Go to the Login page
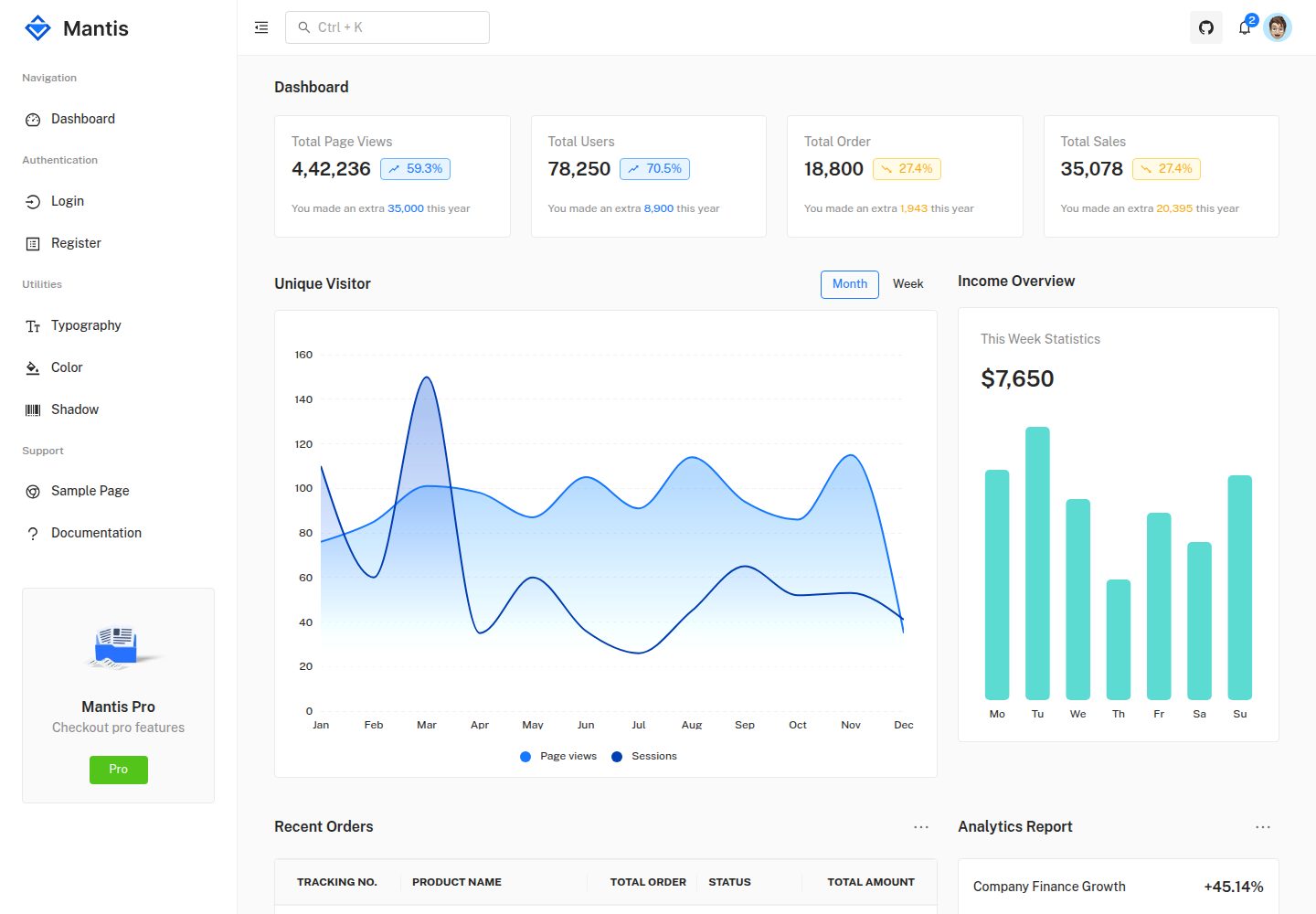Viewport: 1316px width, 914px height. [x=118, y=201]
